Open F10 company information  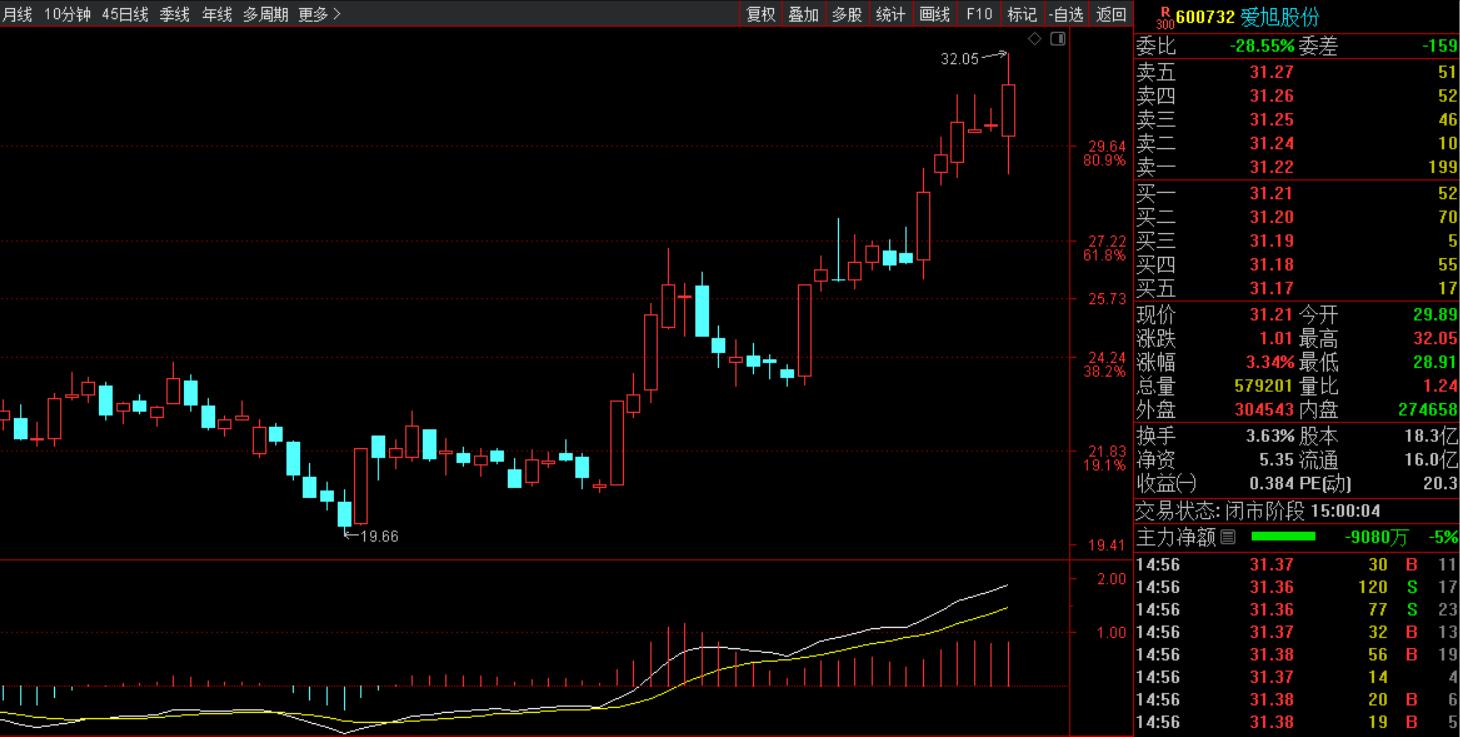(979, 14)
